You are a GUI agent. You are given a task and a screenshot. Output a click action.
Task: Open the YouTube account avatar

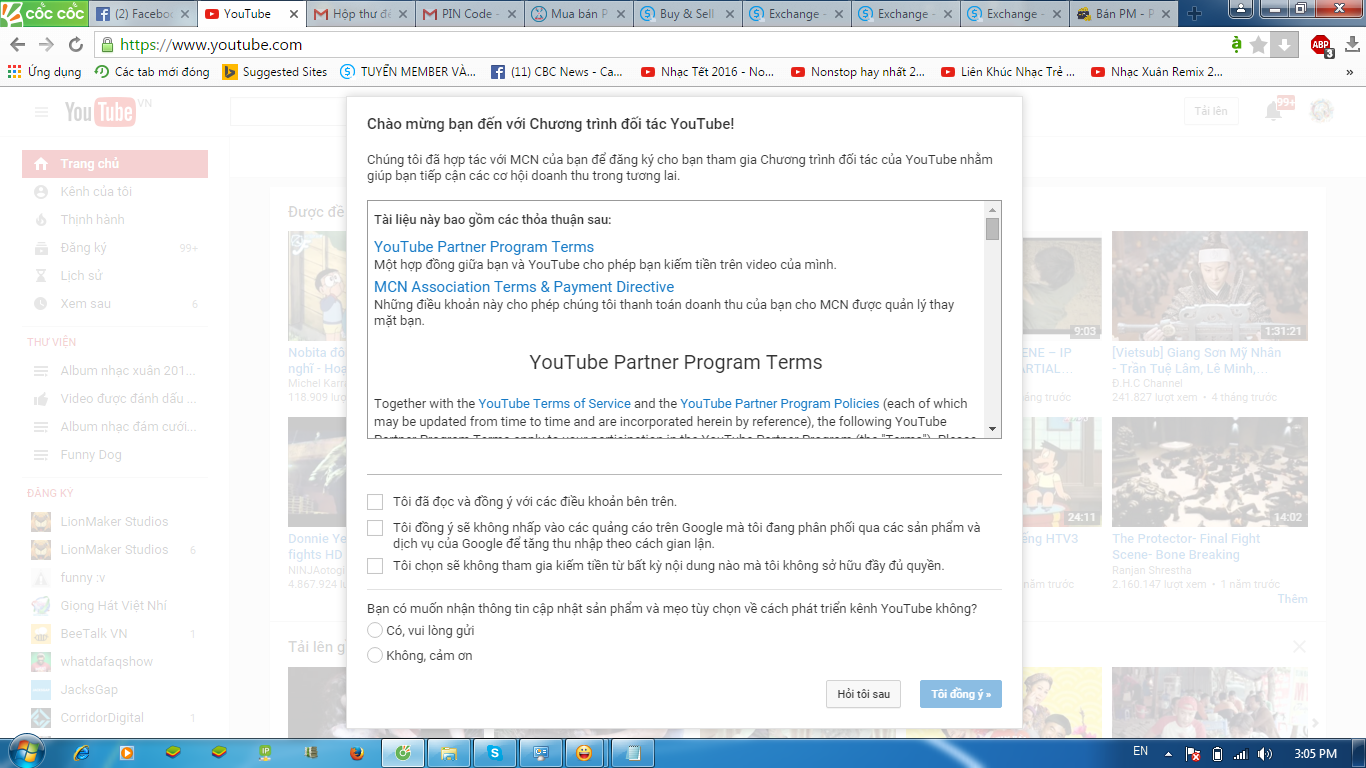pyautogui.click(x=1322, y=111)
